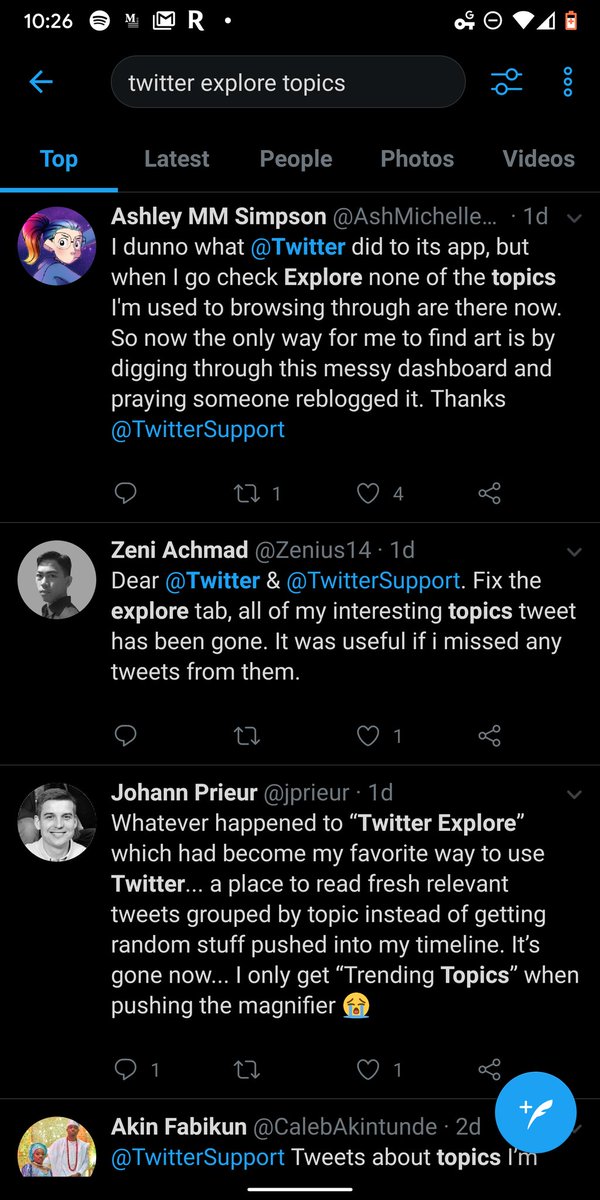Screen dimensions: 600x1200
Task: Open the @TwitterSupport mention in Ashley's tweet
Action: point(198,430)
